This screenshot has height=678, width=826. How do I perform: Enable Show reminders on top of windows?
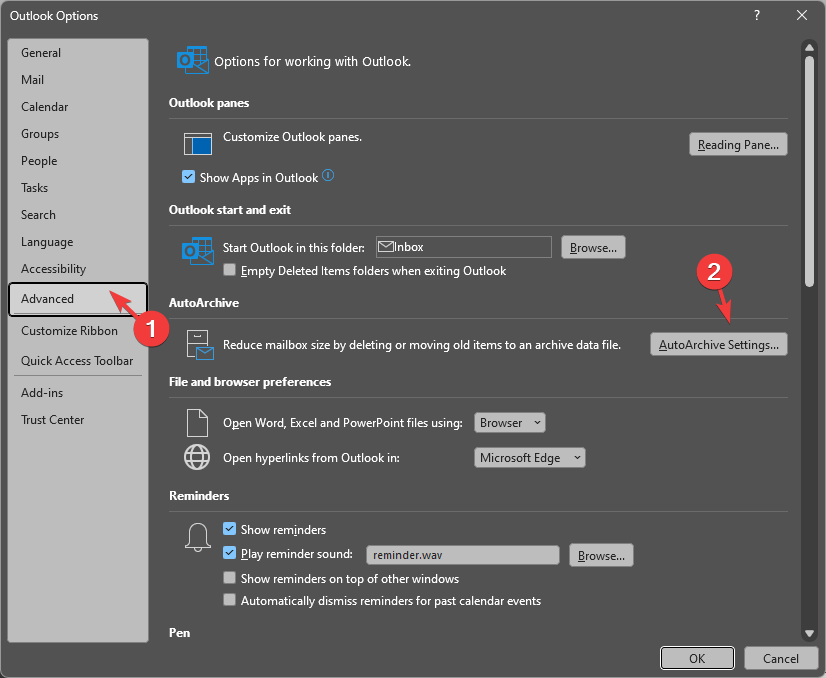(x=230, y=579)
